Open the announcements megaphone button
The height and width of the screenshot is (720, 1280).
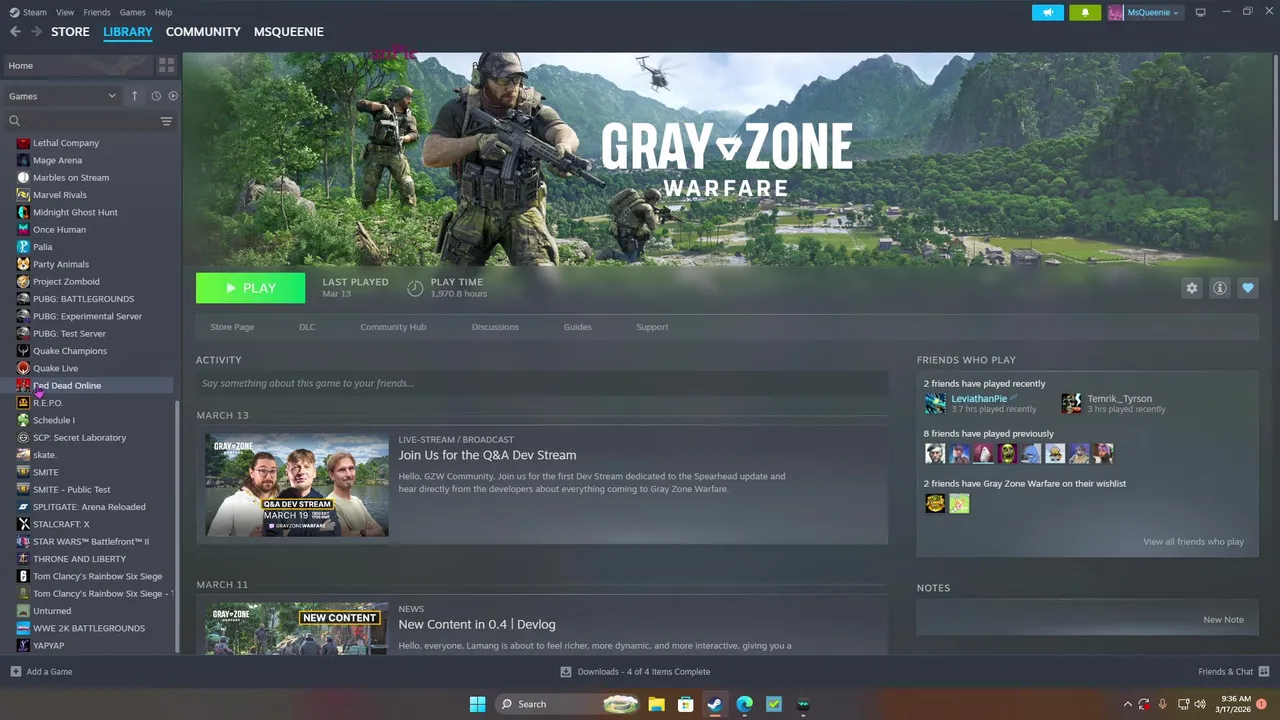click(x=1048, y=12)
